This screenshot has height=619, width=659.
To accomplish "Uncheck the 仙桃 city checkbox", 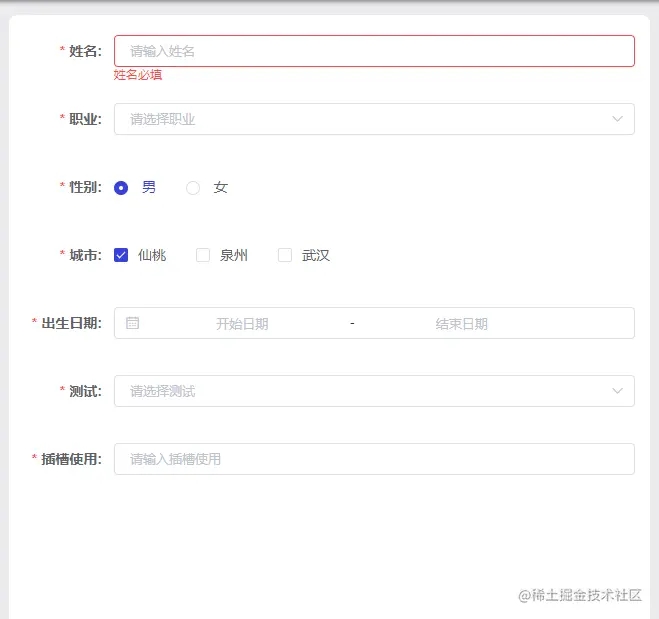I will pos(121,255).
